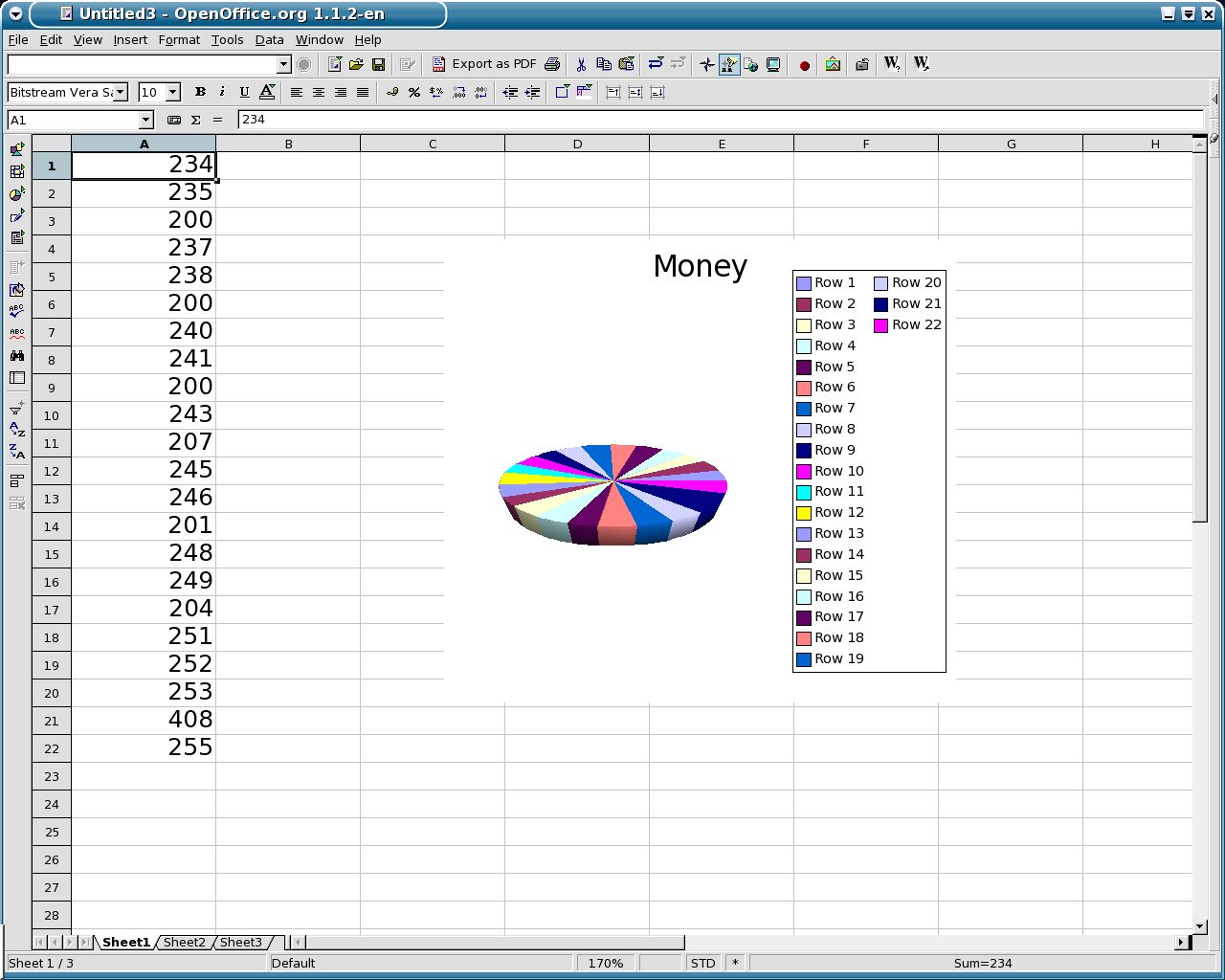1225x980 pixels.
Task: Toggle Bold formatting
Action: (x=200, y=92)
